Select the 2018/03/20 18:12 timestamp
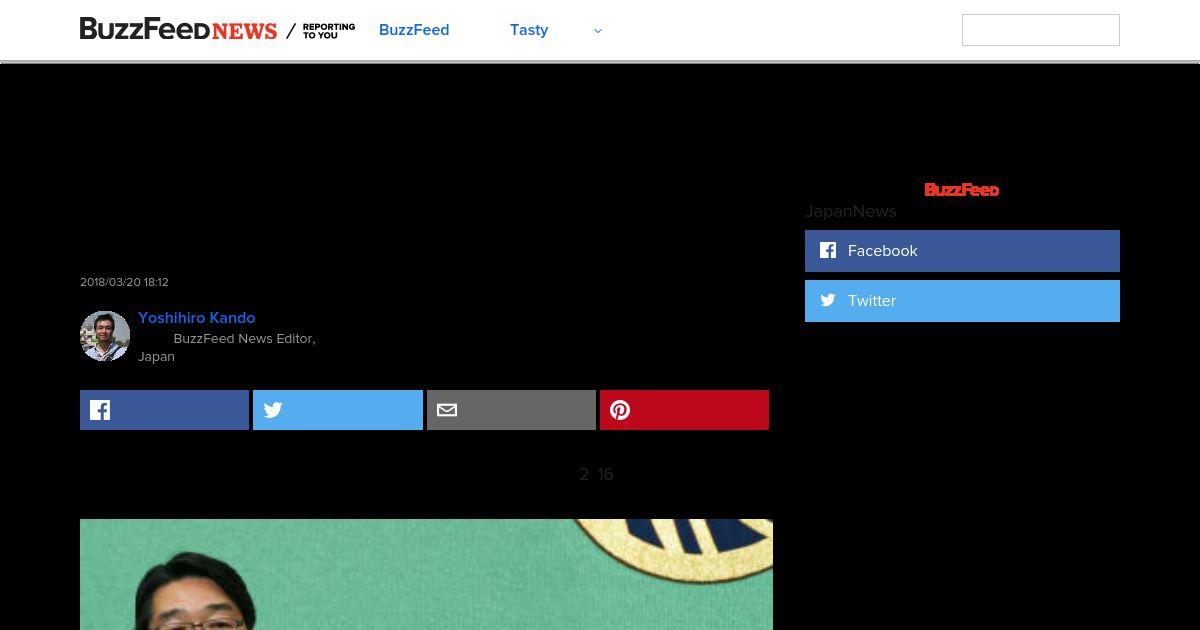The image size is (1200, 630). pyautogui.click(x=124, y=283)
